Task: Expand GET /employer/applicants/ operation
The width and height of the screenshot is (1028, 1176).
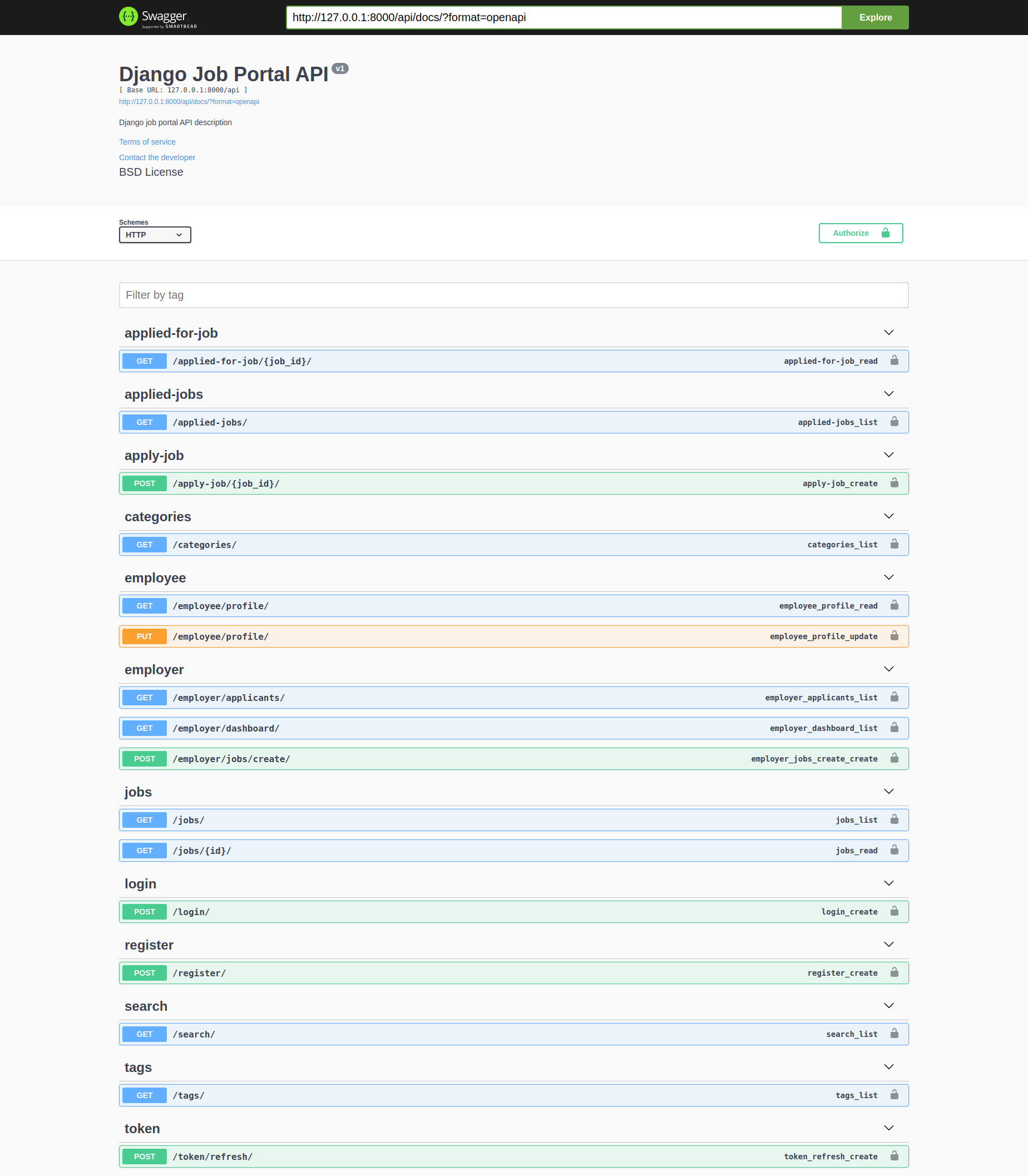Action: [x=513, y=698]
